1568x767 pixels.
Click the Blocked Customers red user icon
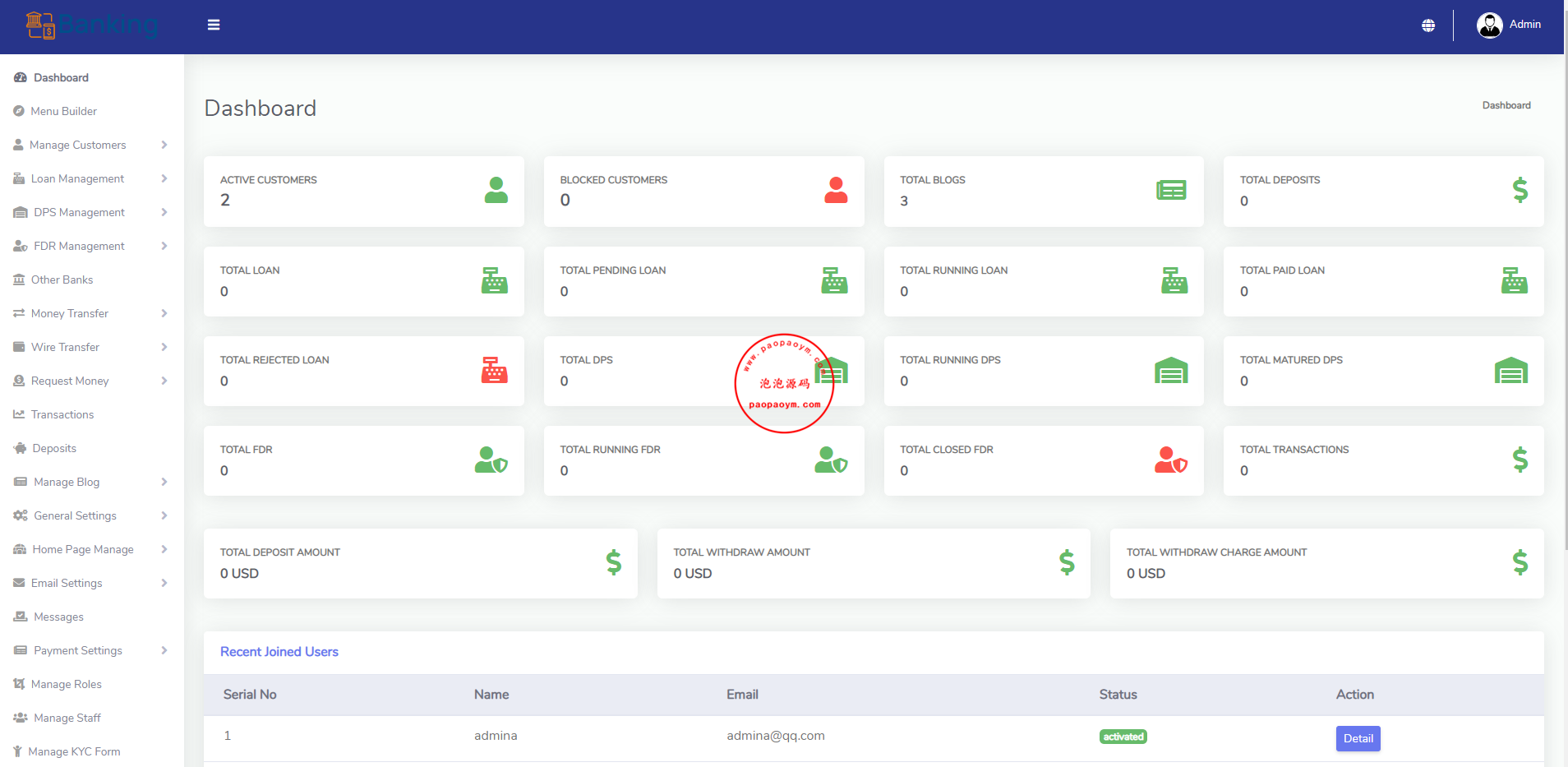836,191
